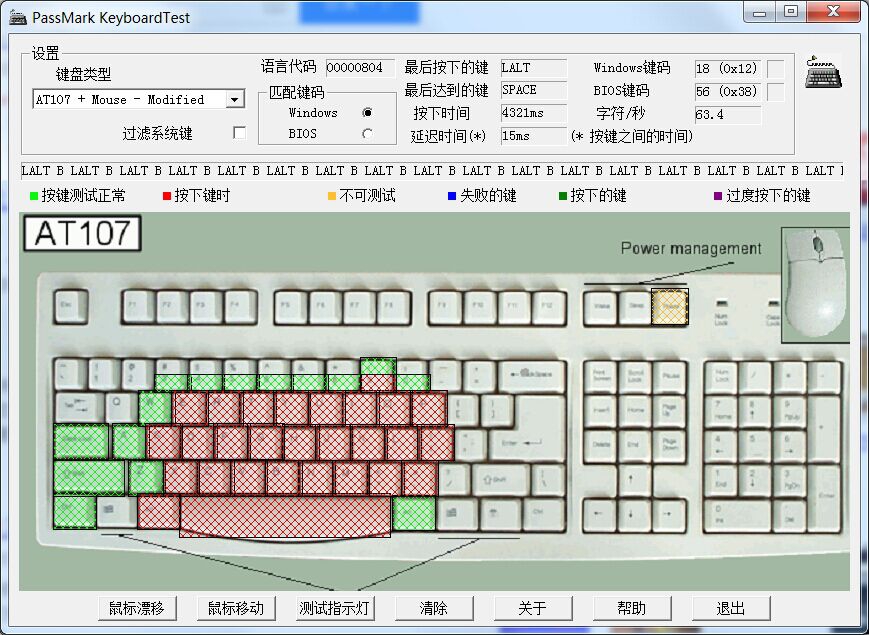Click the left arrow key on the keyboard image
Viewport: 869px width, 635px height.
pyautogui.click(x=600, y=515)
